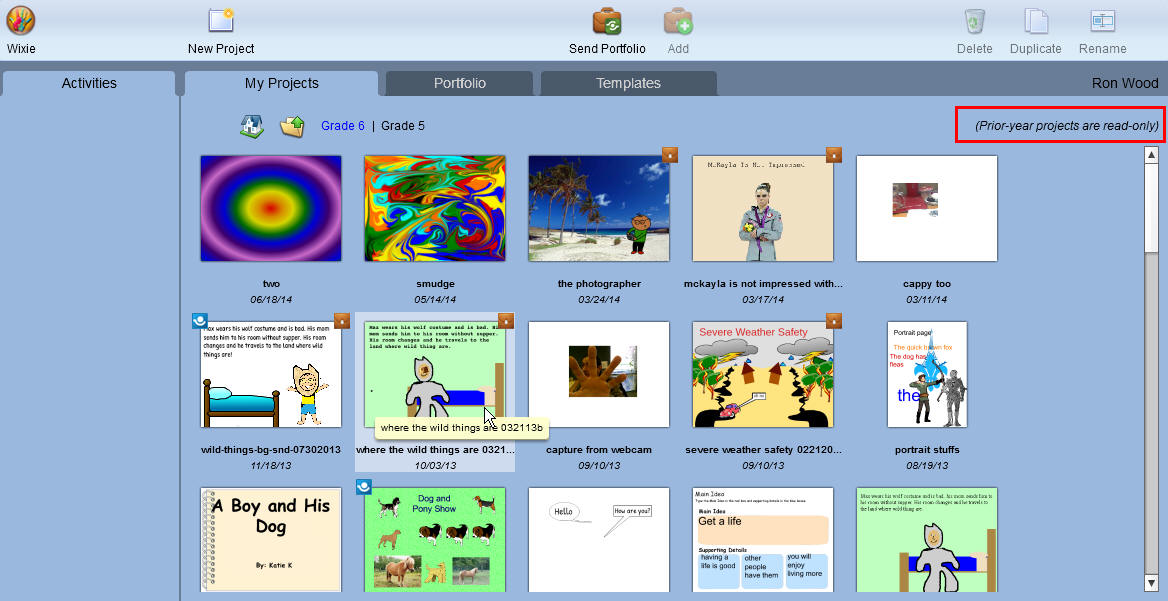This screenshot has height=601, width=1168.
Task: Select the wild-things-bg-snd-07302013 thumbnail
Action: [x=271, y=375]
